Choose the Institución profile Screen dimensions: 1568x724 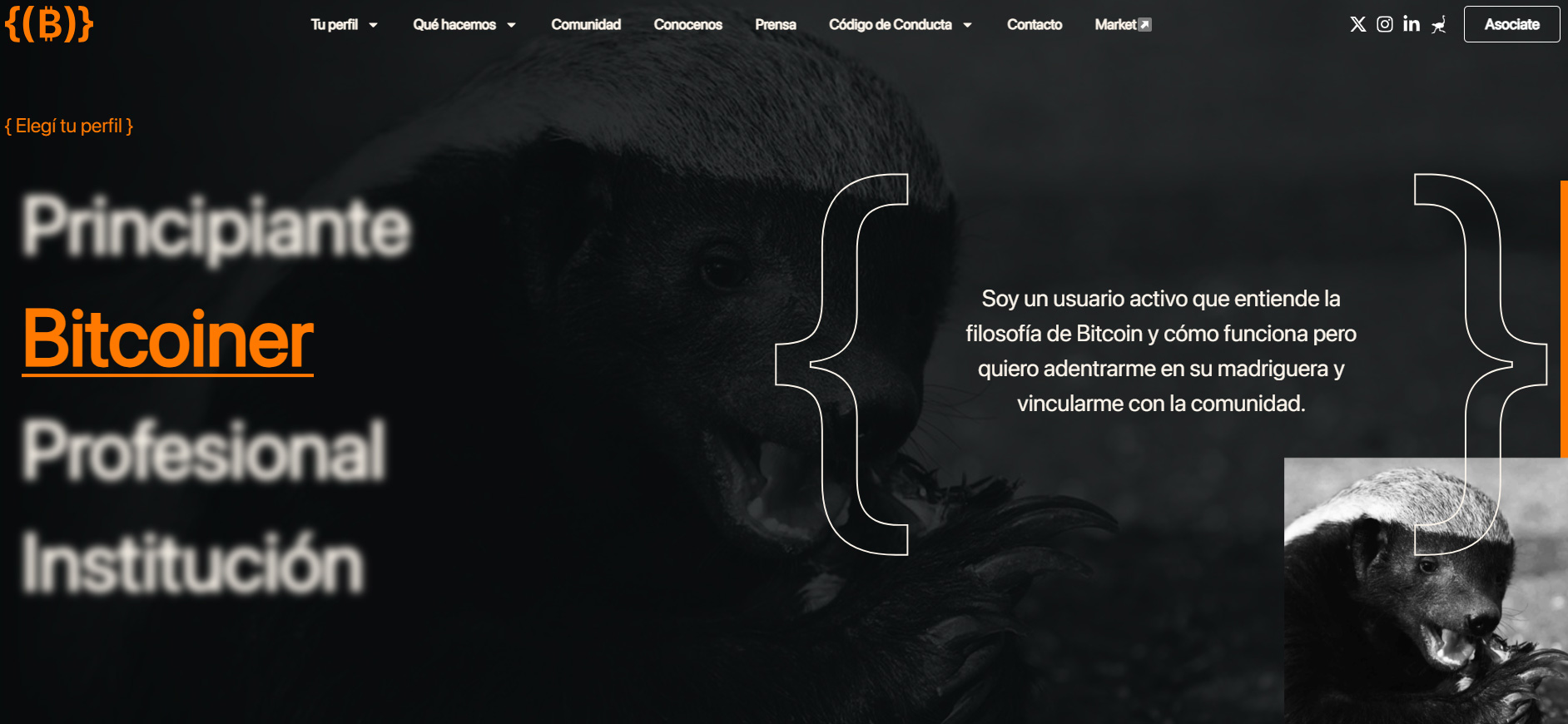tap(192, 563)
